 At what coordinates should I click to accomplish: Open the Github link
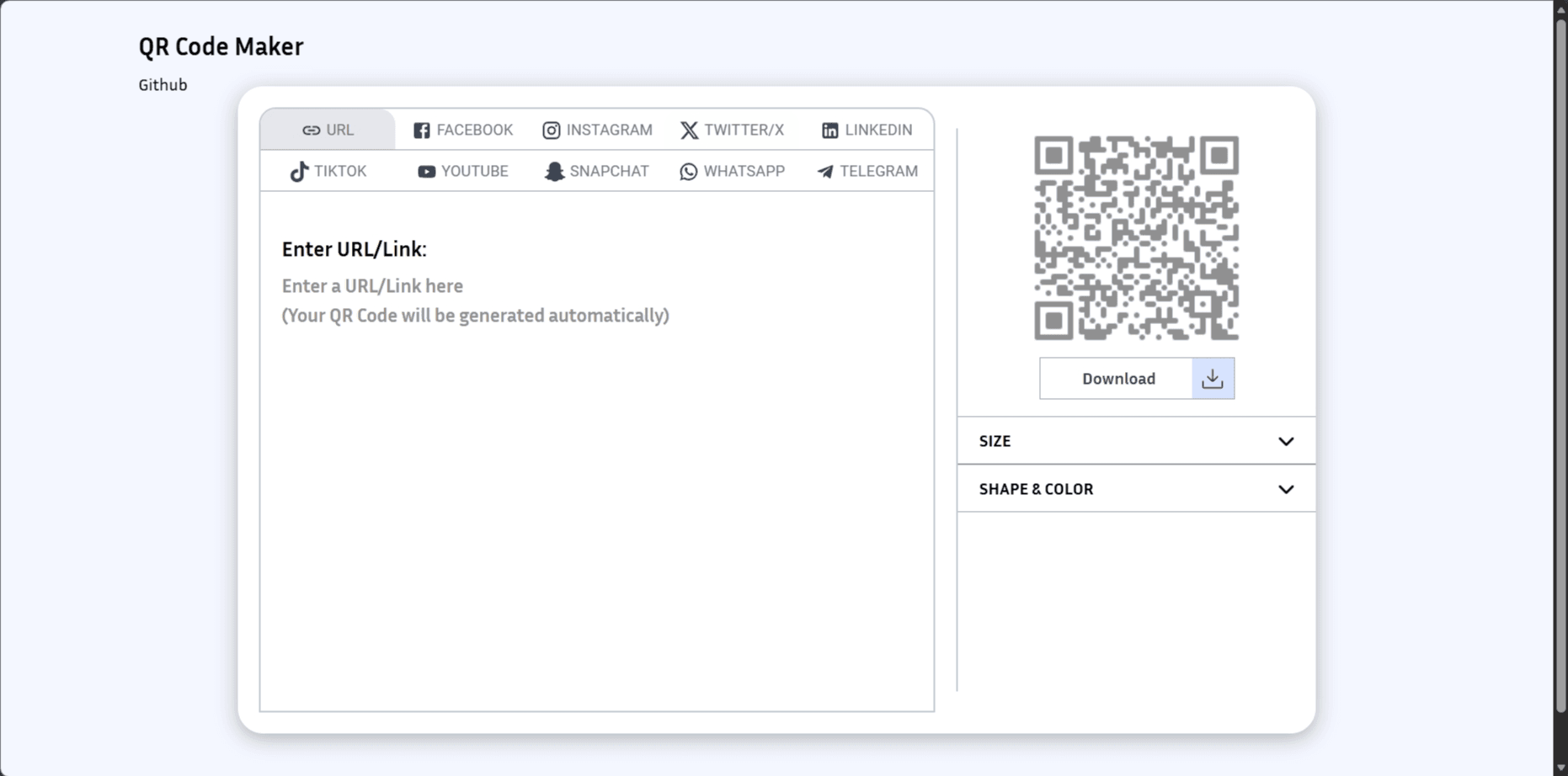pos(163,84)
